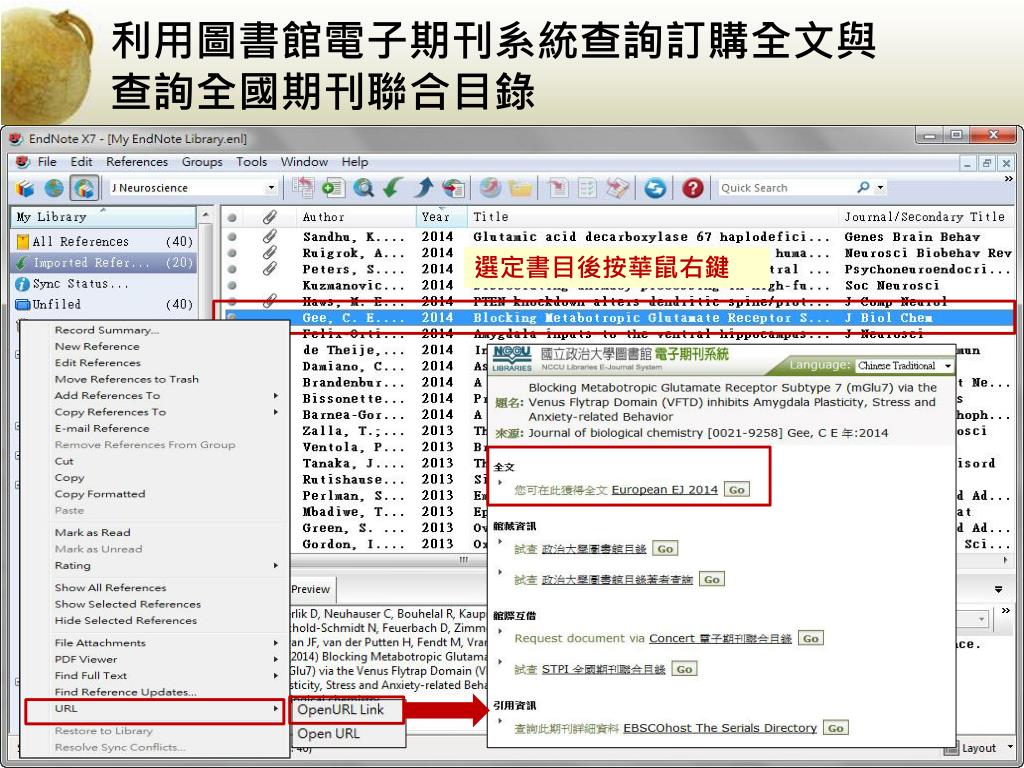Image resolution: width=1024 pixels, height=768 pixels.
Task: Open STPI 全國期刊聯合目錄 link
Action: [603, 669]
